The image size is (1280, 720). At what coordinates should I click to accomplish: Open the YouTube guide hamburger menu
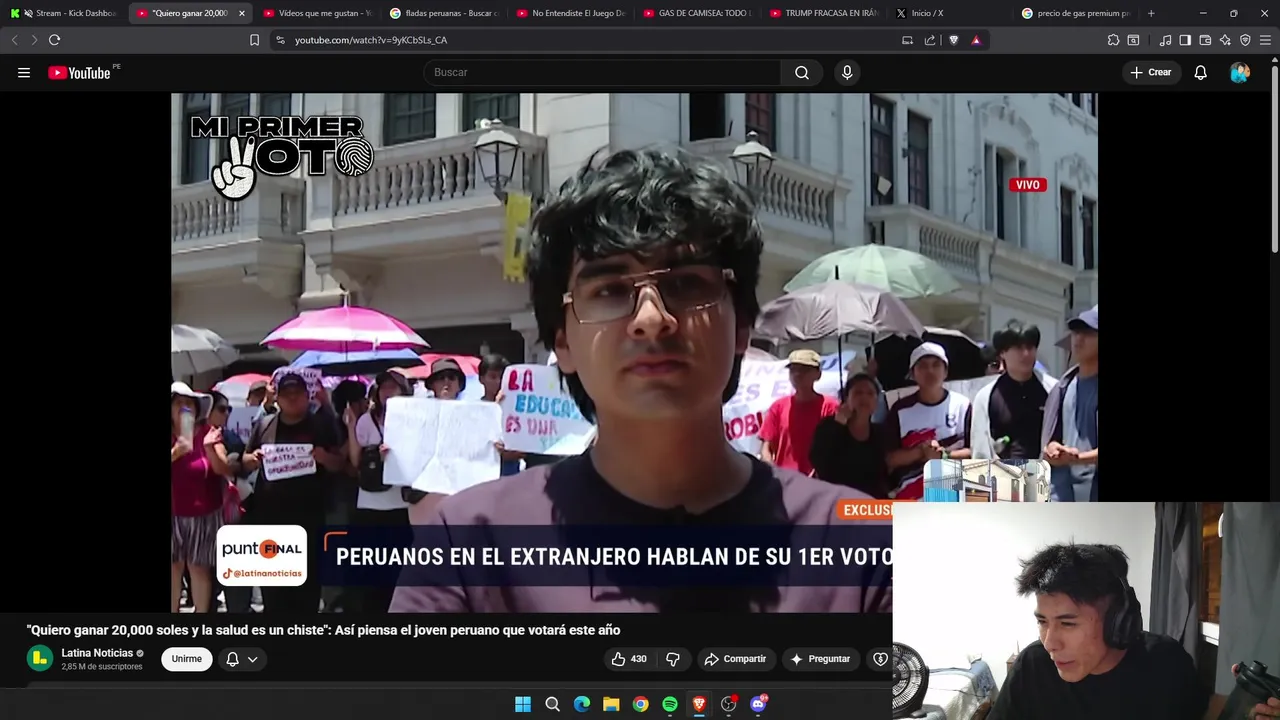[24, 72]
